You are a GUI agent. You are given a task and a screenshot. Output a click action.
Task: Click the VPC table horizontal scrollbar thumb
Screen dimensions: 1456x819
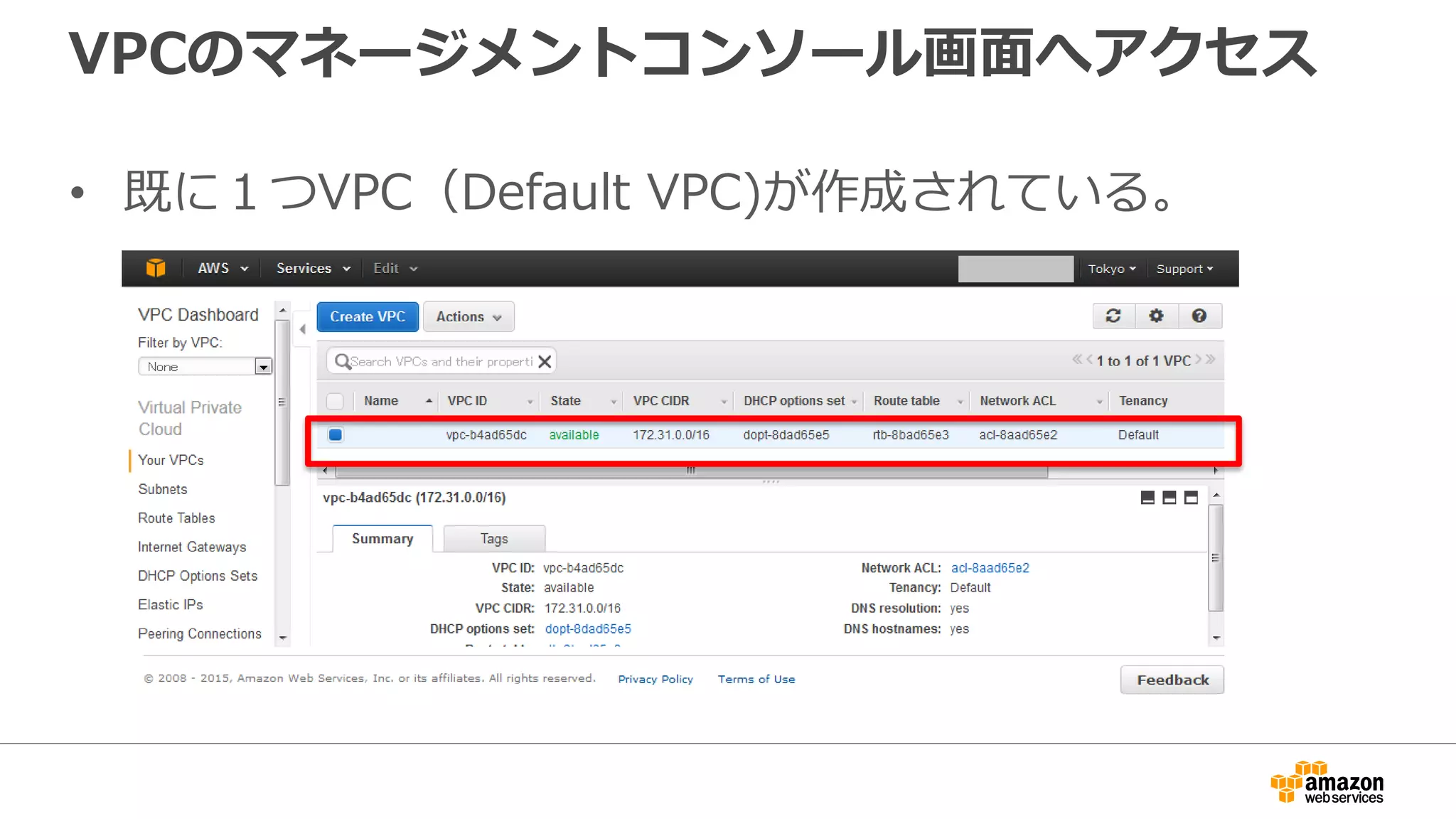(x=691, y=471)
